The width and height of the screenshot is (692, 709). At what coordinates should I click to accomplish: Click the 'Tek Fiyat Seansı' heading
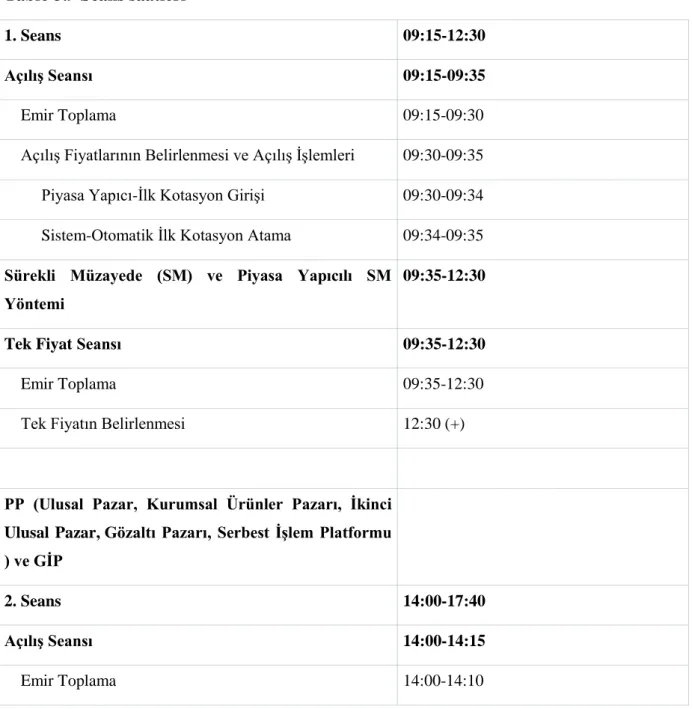pyautogui.click(x=63, y=344)
